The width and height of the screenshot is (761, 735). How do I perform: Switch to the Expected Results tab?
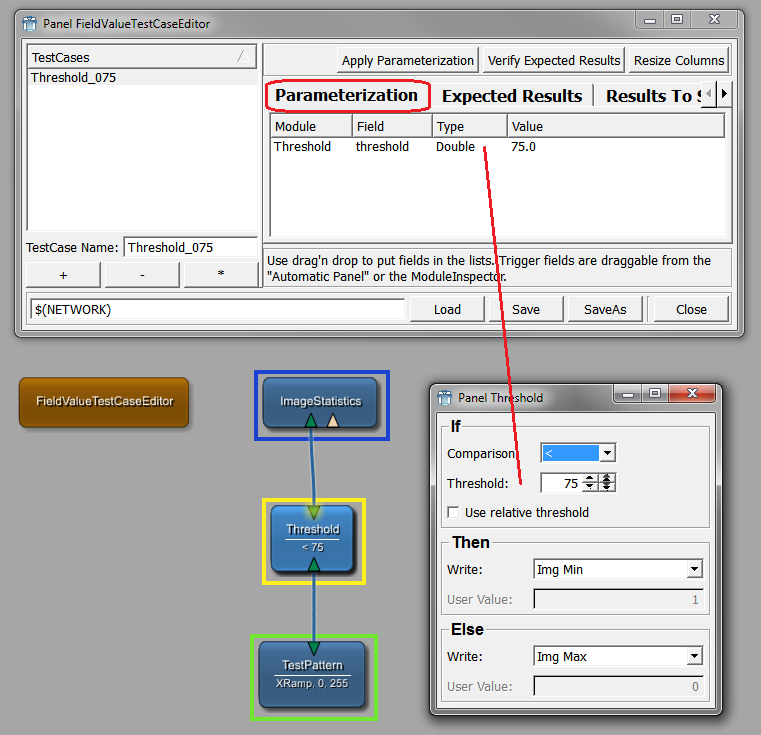point(511,96)
